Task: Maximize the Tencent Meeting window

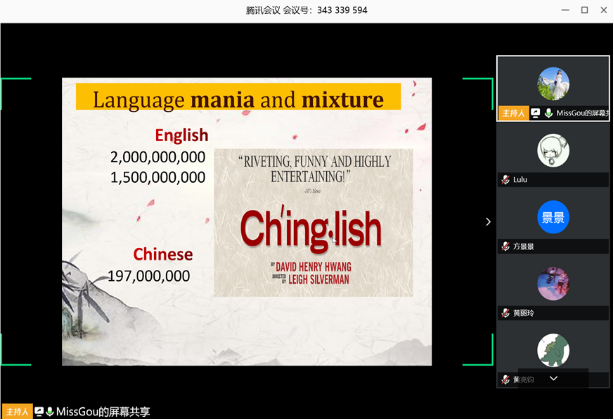Action: click(x=584, y=10)
